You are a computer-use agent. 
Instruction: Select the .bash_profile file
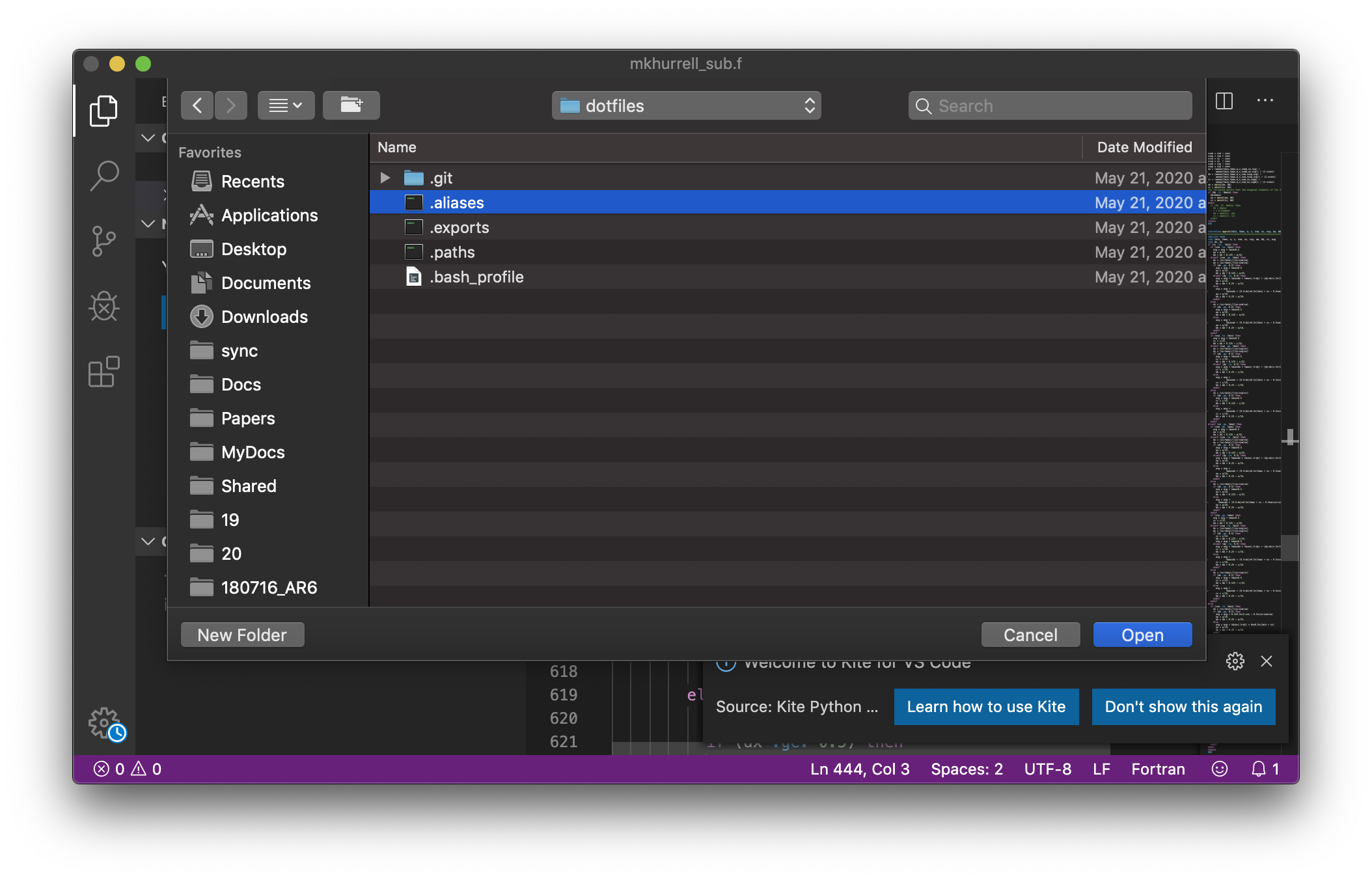476,277
